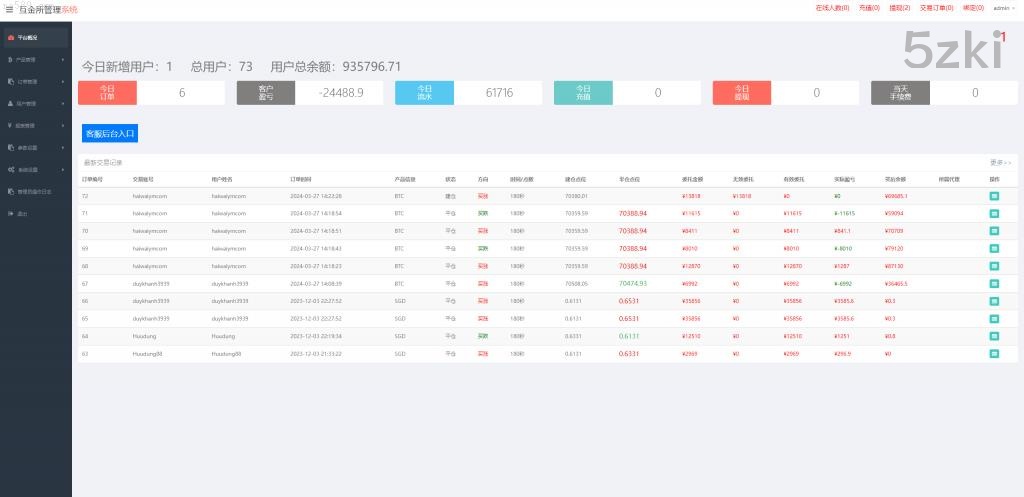The height and width of the screenshot is (497, 1024).
Task: Select 交易订单(0) in the top bar
Action: coord(937,8)
